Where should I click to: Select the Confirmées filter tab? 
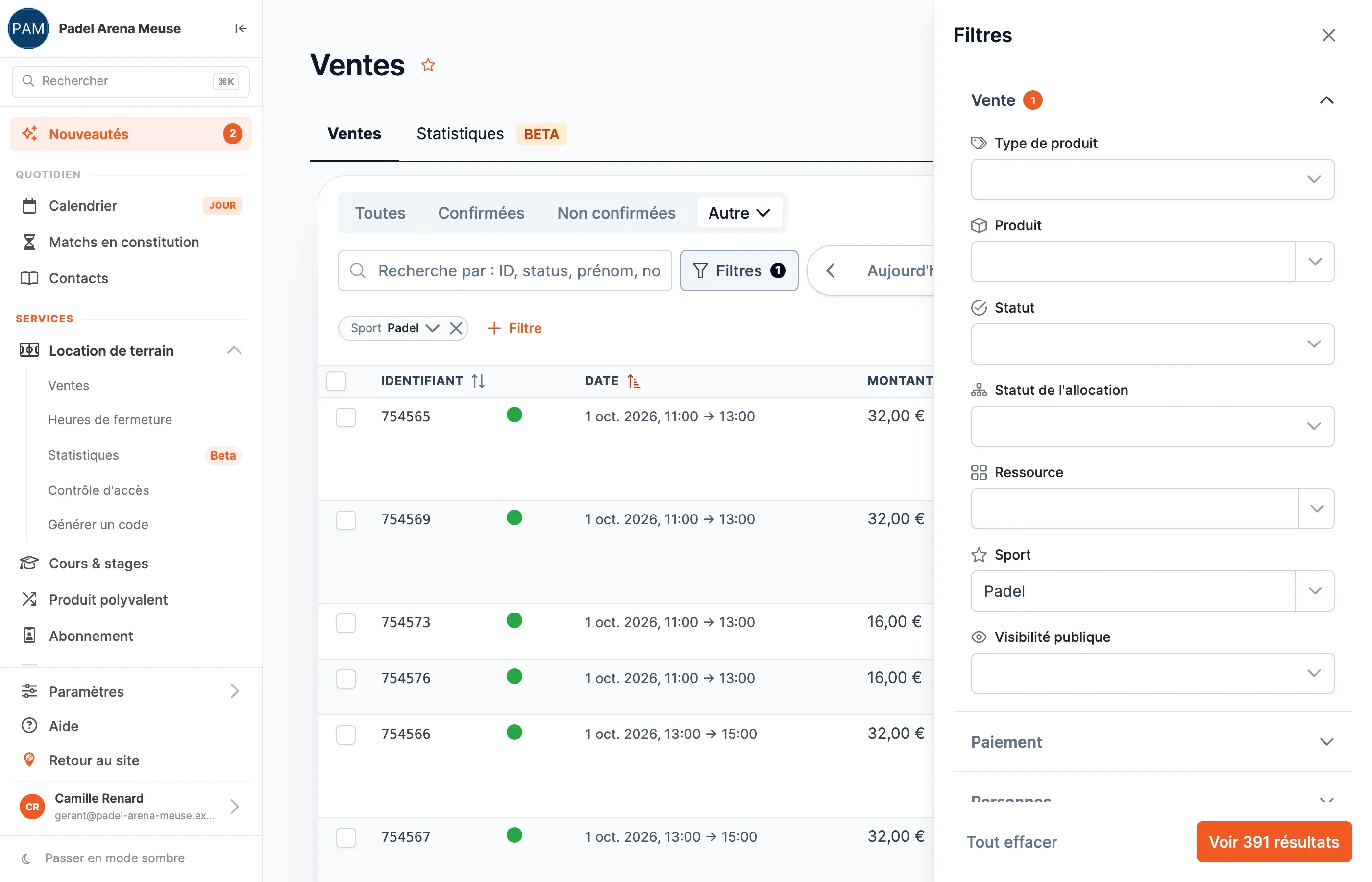click(x=481, y=213)
